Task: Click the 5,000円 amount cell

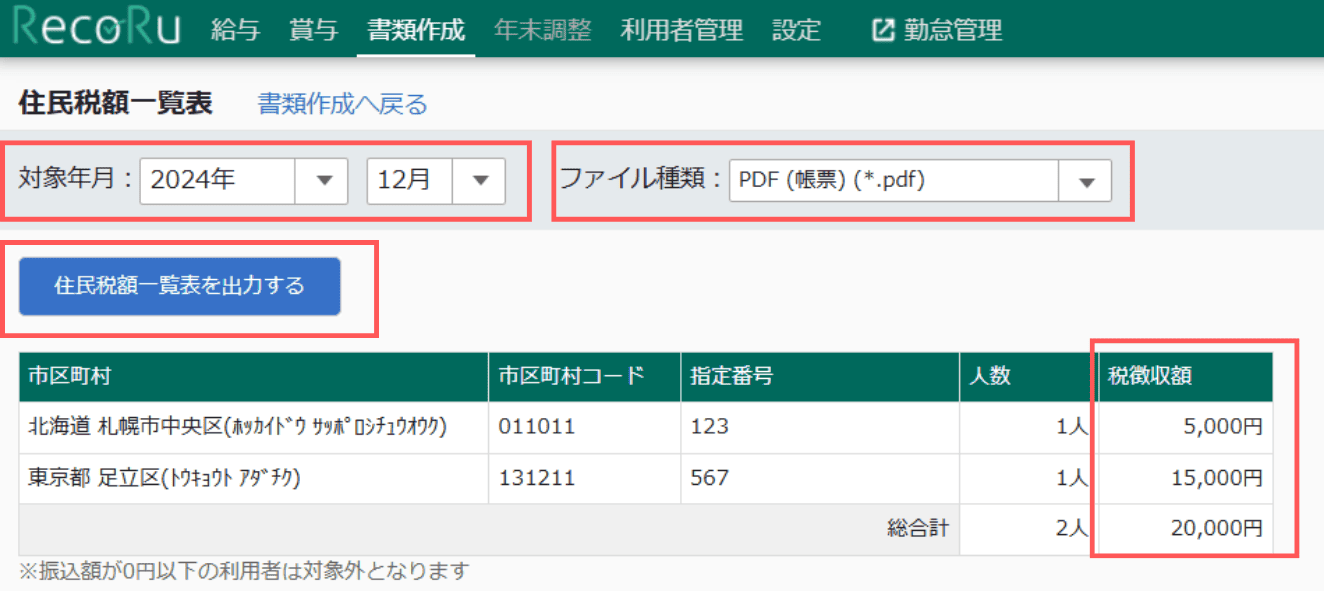Action: (1185, 428)
